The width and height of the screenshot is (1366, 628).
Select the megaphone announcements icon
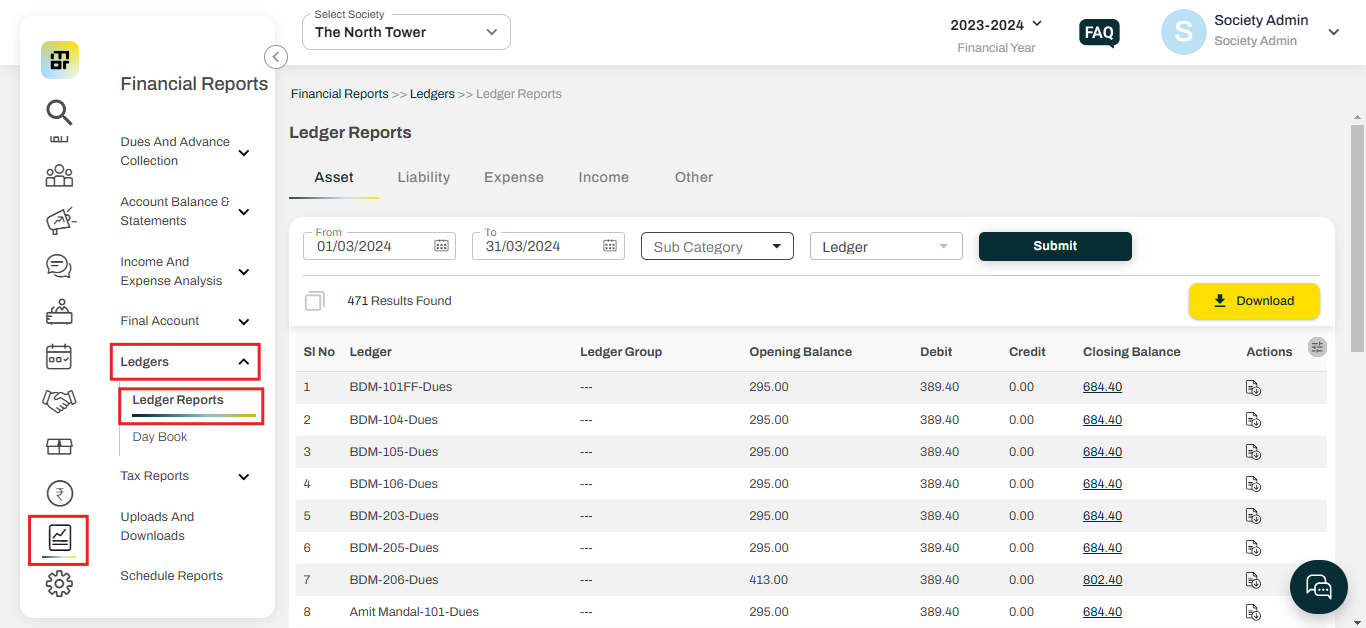[58, 220]
